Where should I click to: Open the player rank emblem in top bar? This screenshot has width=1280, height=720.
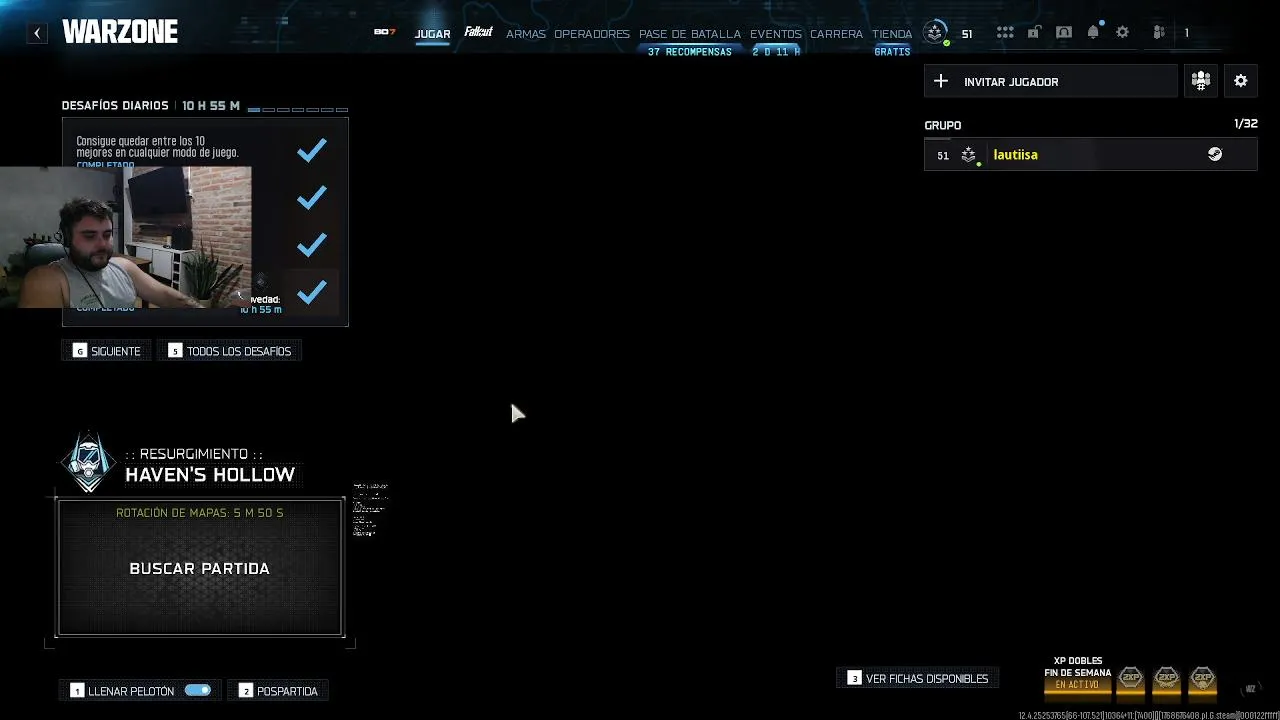[935, 32]
